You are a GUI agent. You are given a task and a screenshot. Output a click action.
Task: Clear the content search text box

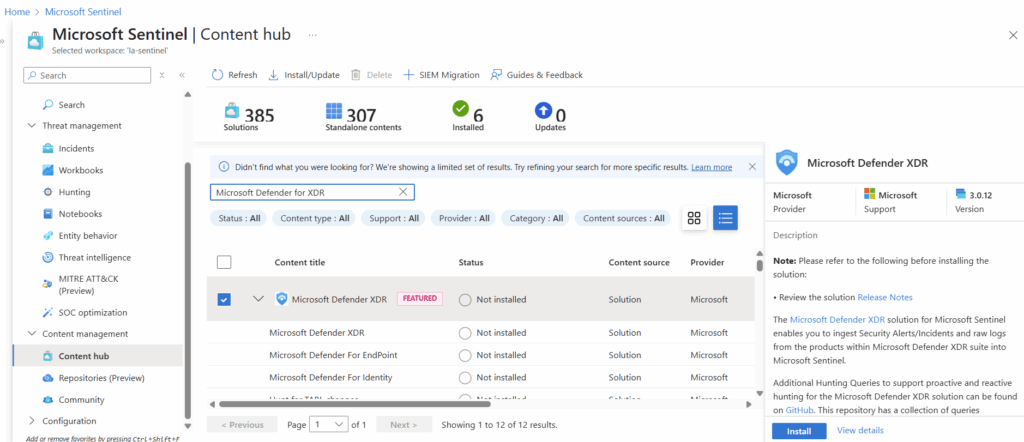coord(403,192)
